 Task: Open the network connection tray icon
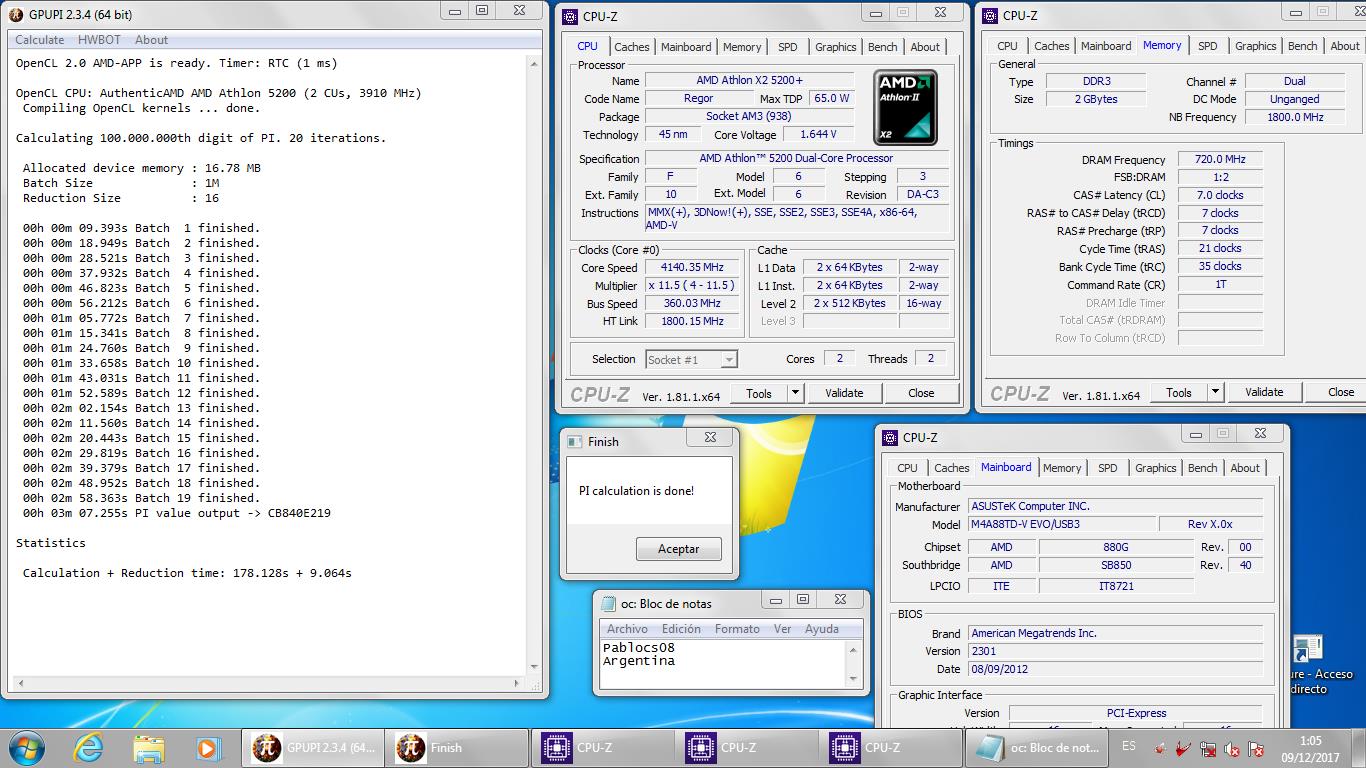coord(1208,748)
